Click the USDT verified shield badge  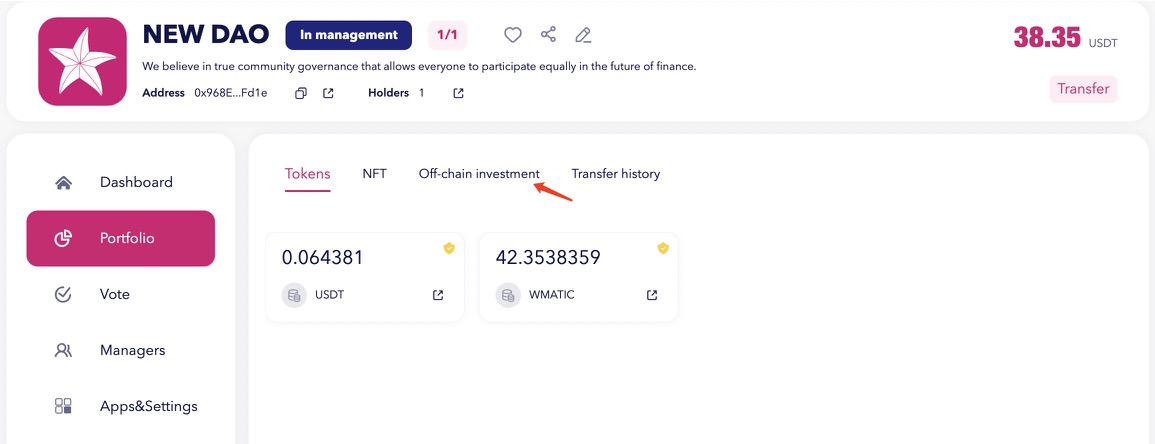pyautogui.click(x=449, y=249)
